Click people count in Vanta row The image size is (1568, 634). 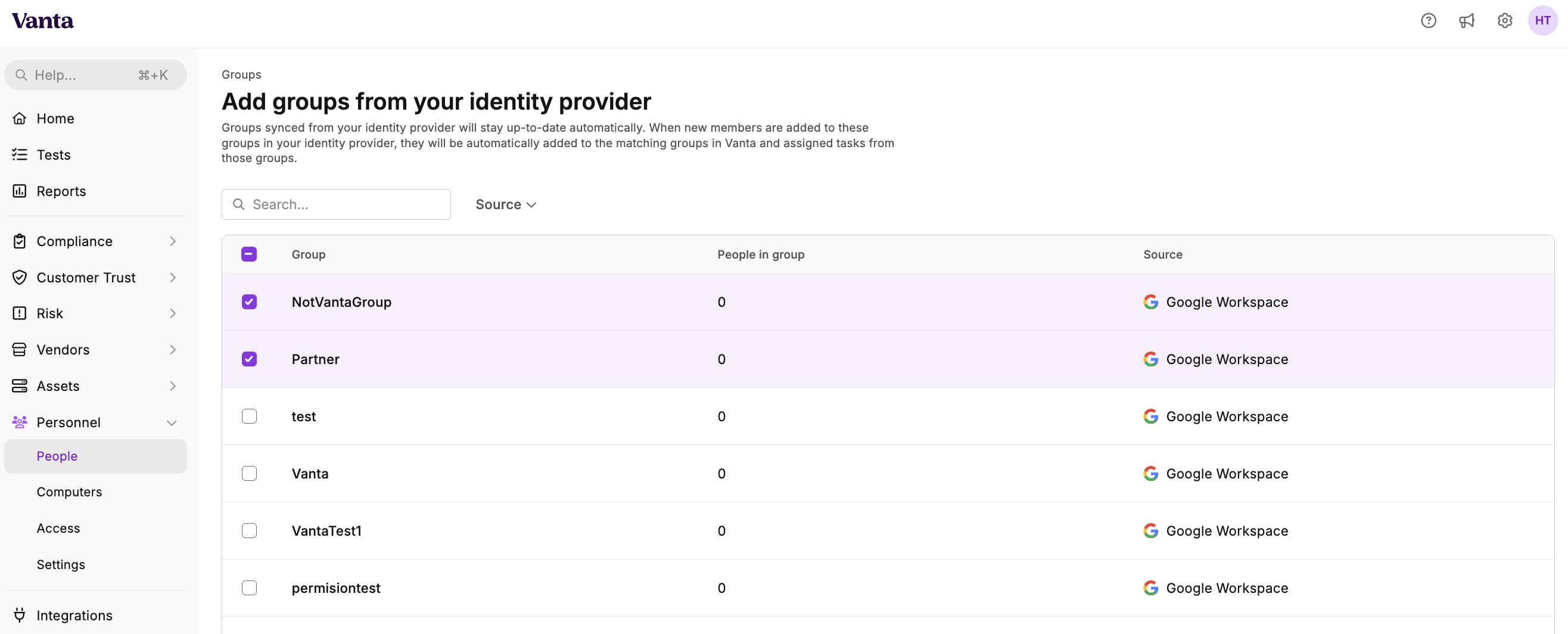point(721,474)
